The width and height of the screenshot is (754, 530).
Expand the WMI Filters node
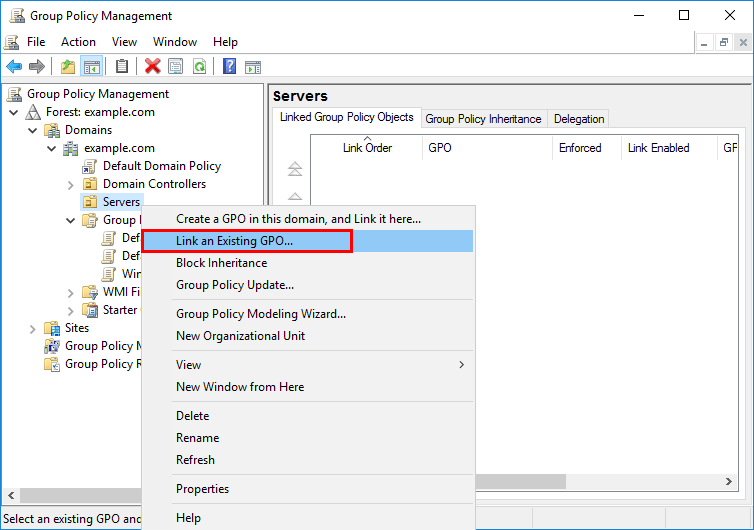(x=71, y=293)
